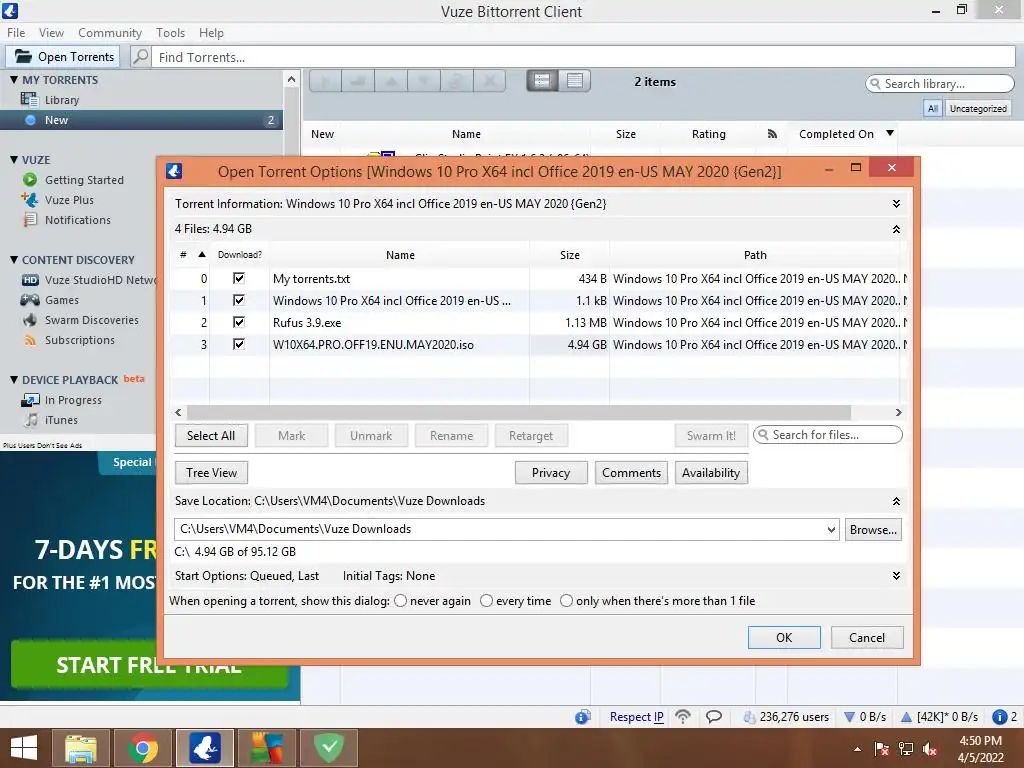Image resolution: width=1024 pixels, height=768 pixels.
Task: Open the Community menu
Action: coord(110,33)
